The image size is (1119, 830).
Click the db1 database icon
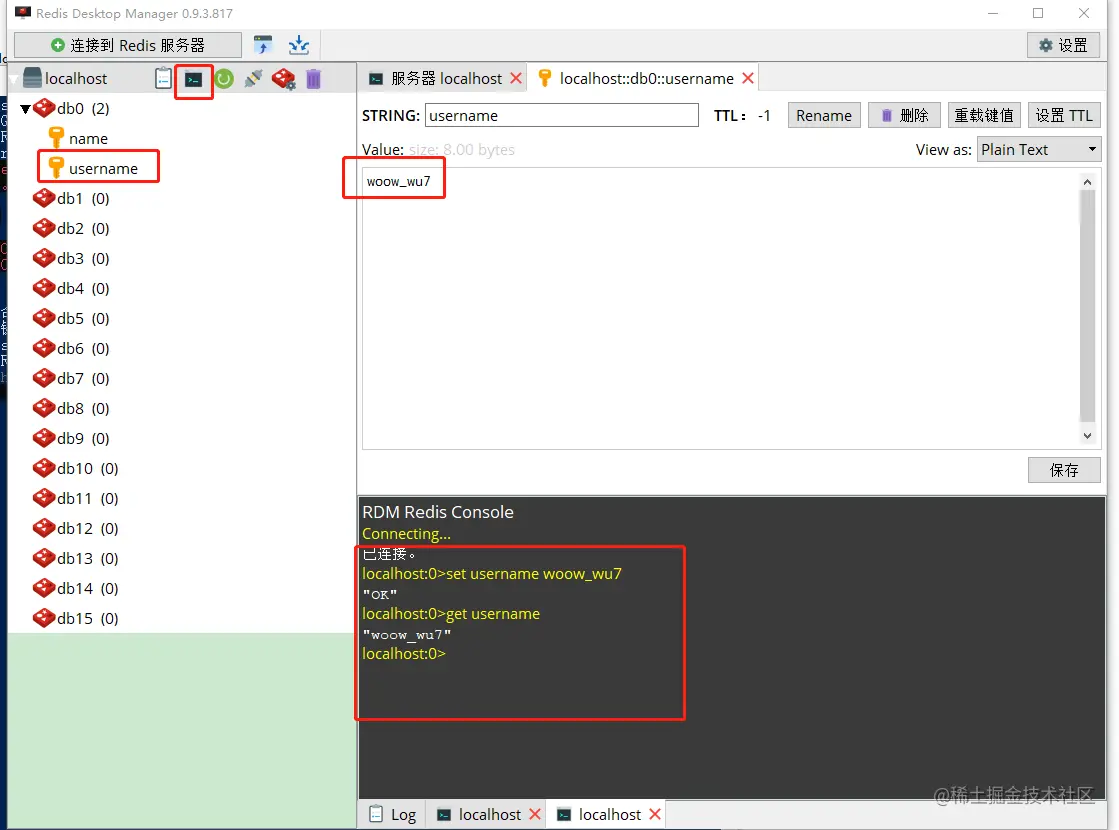[x=44, y=198]
